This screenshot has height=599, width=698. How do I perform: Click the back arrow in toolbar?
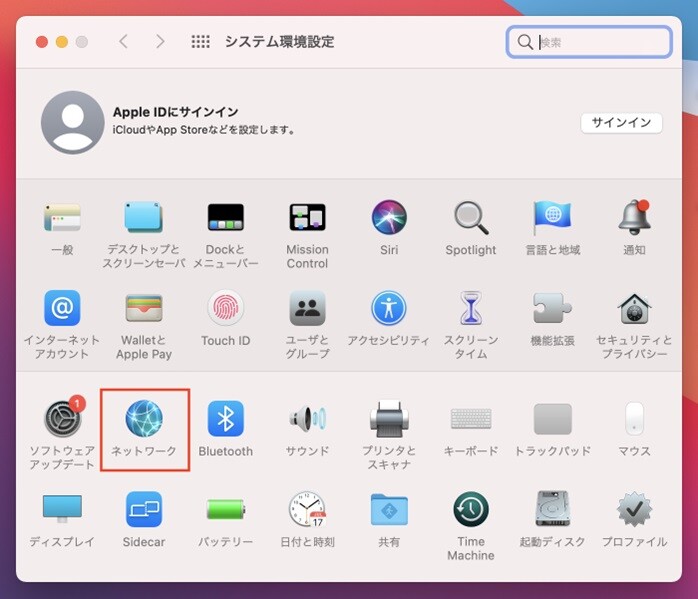pyautogui.click(x=124, y=42)
